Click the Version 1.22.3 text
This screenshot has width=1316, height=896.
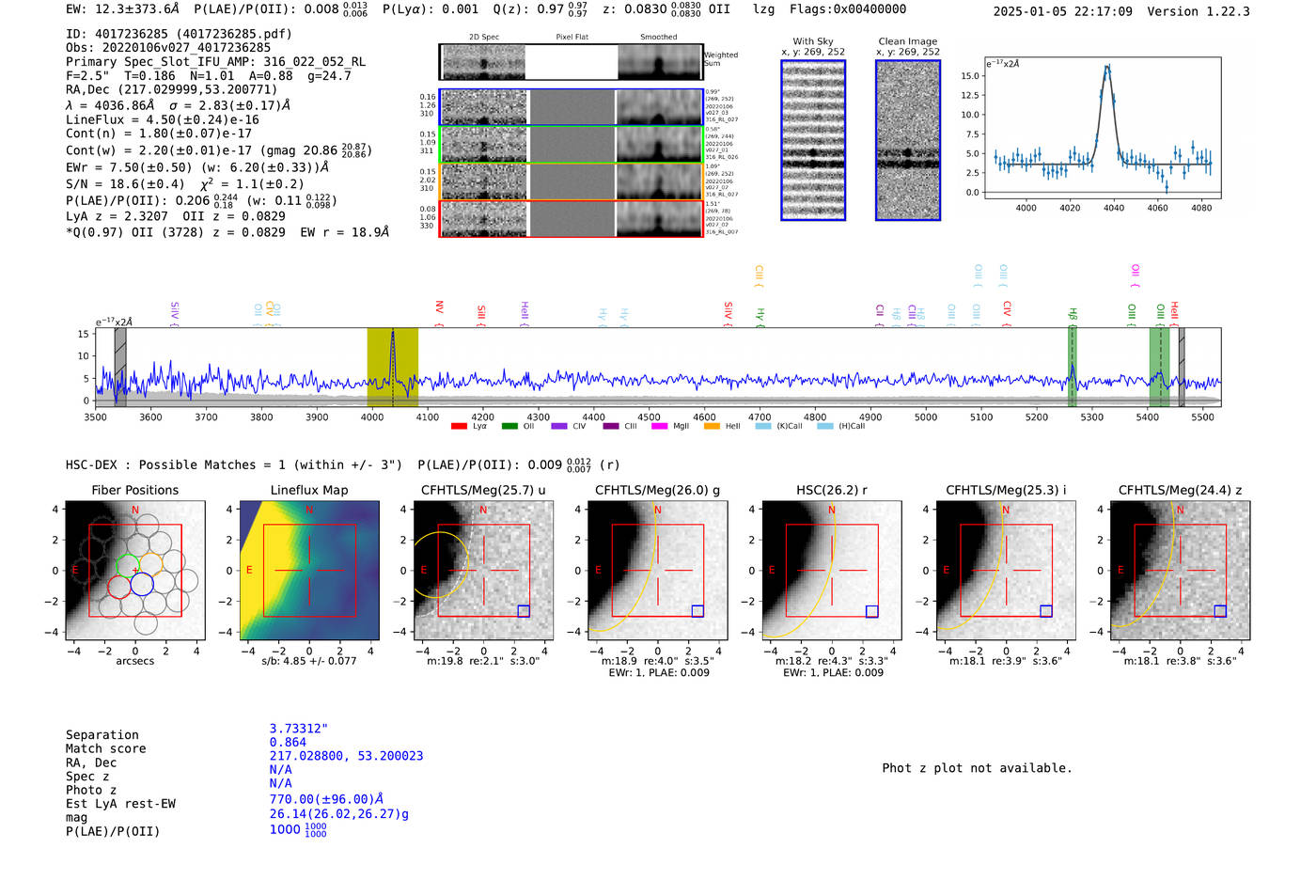(1198, 11)
